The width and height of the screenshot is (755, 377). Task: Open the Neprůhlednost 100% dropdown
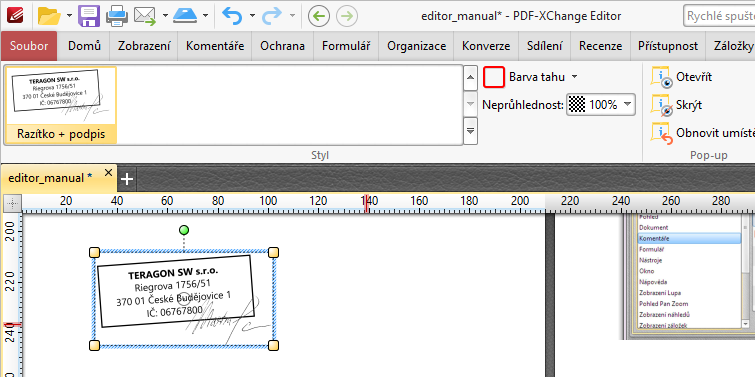coord(601,105)
